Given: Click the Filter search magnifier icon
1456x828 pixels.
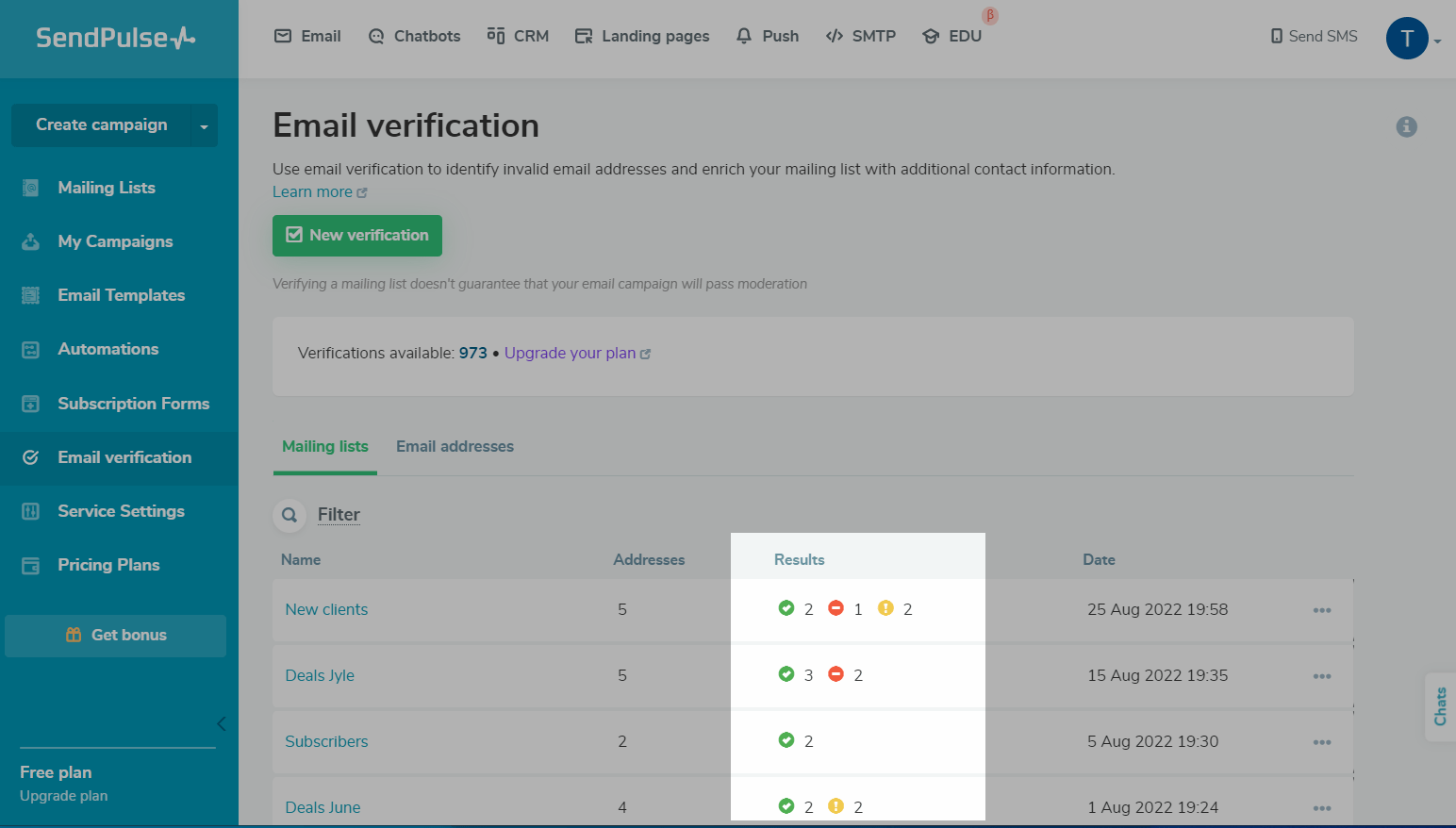Looking at the screenshot, I should 290,515.
